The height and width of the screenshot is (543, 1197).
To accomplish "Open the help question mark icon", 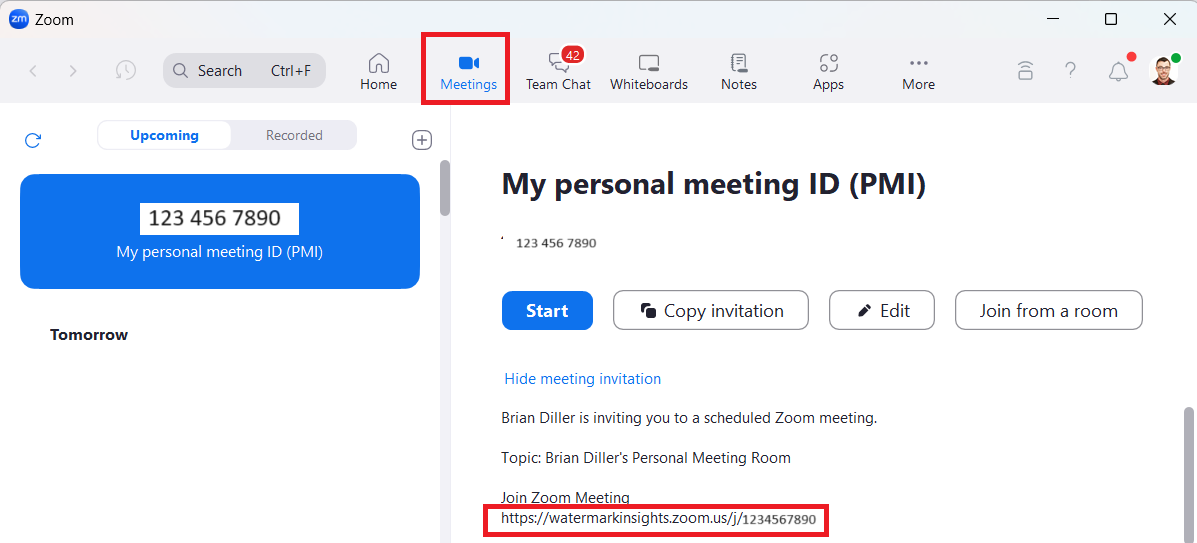I will click(1070, 70).
